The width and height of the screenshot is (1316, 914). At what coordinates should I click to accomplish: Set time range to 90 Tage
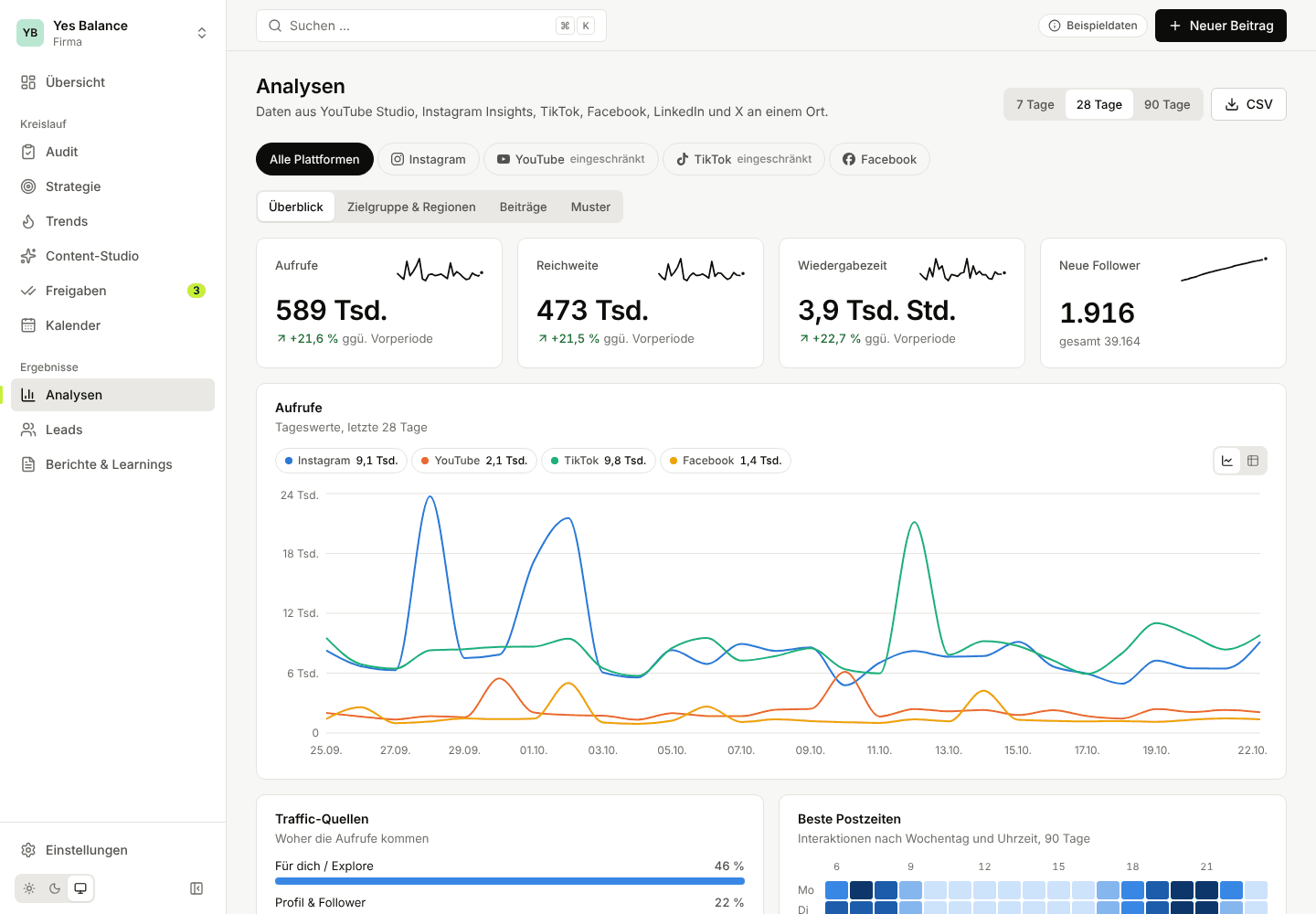click(1167, 104)
